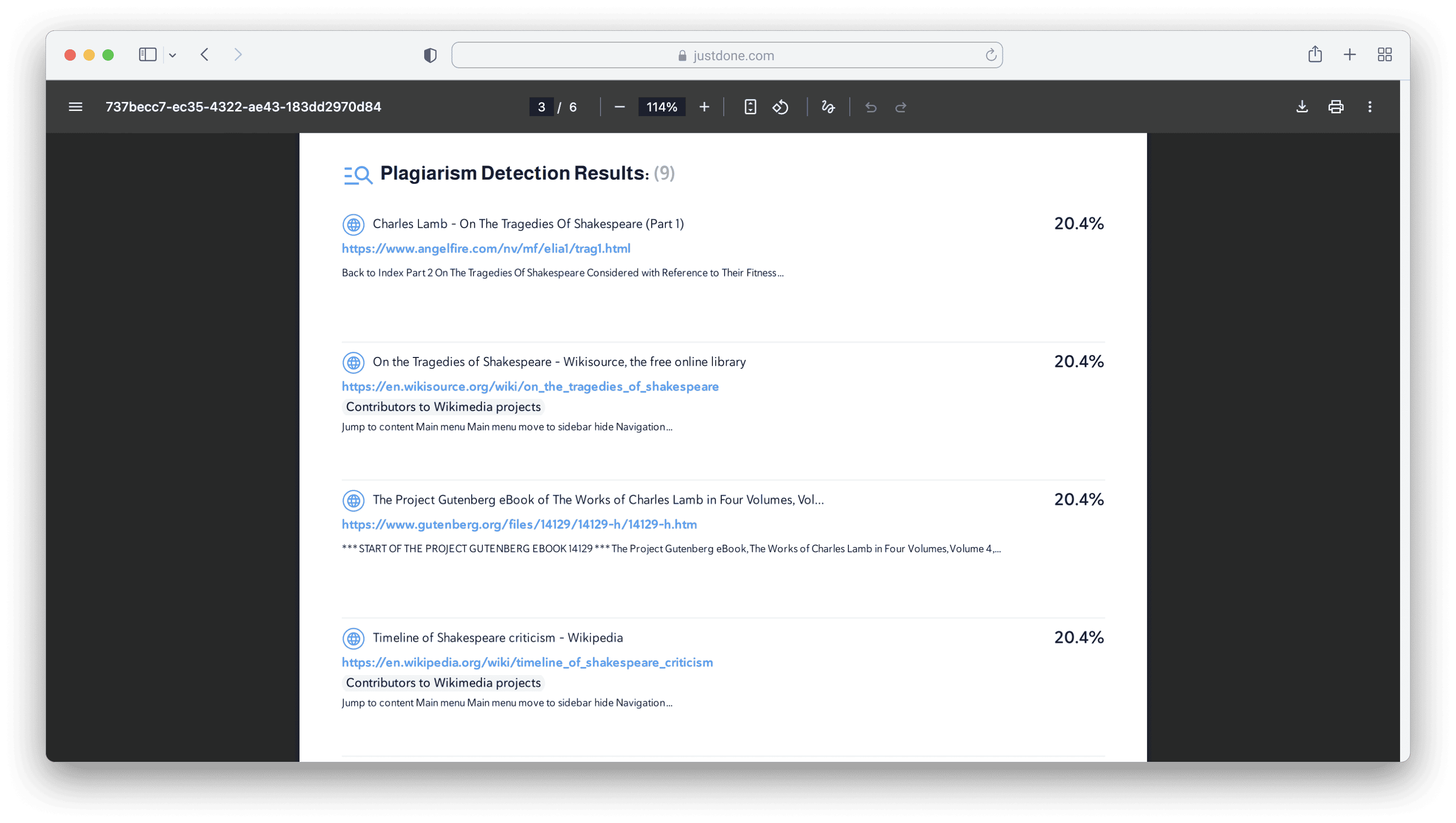Click the Safari share button

pyautogui.click(x=1315, y=54)
